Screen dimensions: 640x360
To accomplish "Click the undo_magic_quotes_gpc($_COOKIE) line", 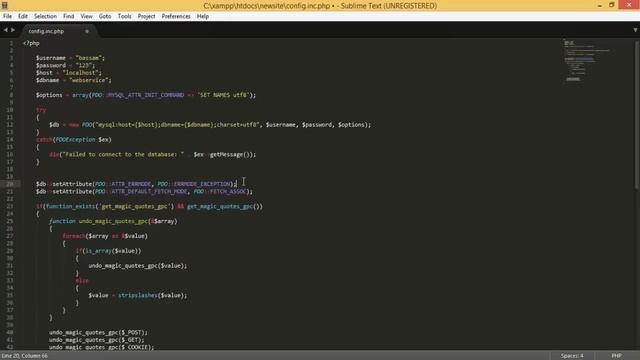I will 102,347.
